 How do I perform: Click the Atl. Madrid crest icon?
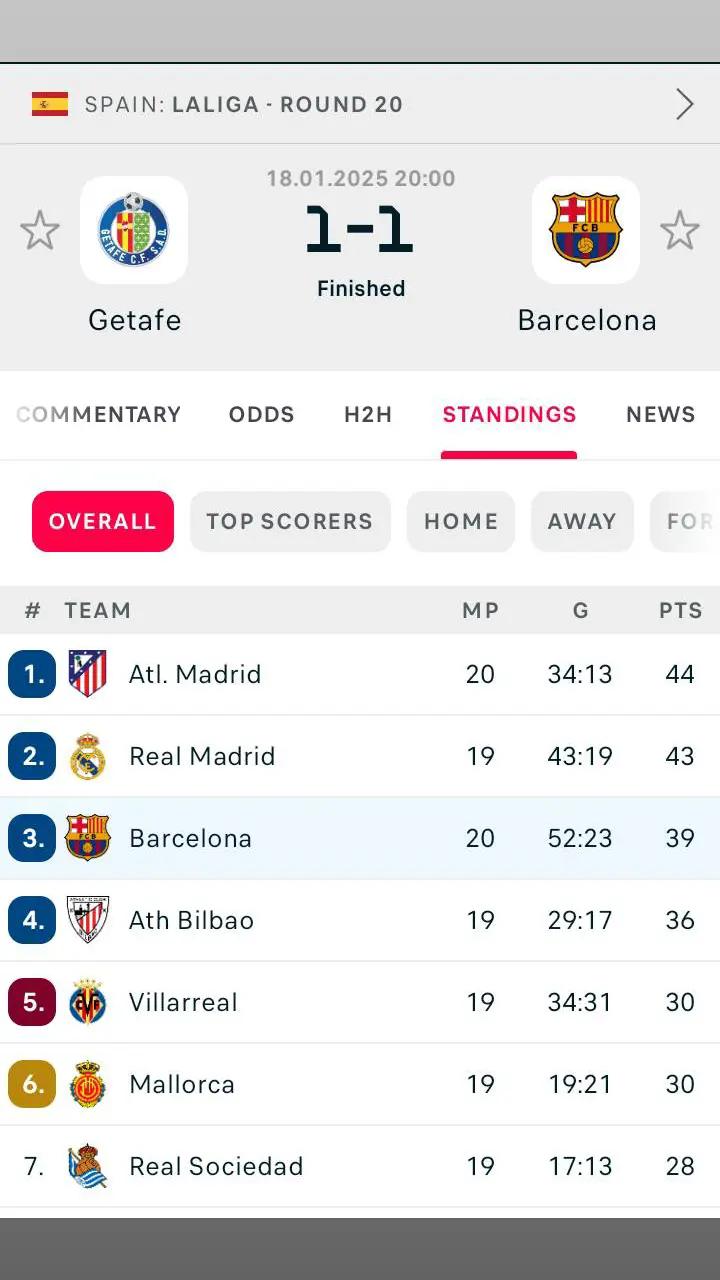(x=88, y=674)
